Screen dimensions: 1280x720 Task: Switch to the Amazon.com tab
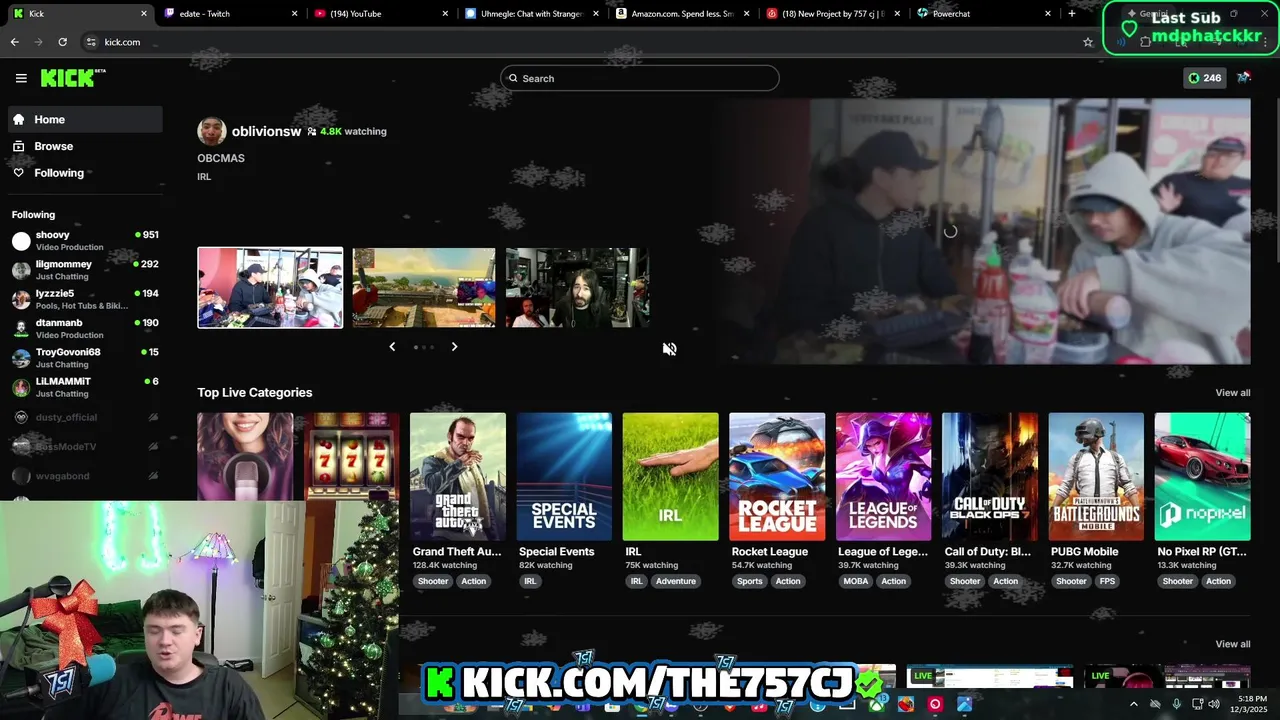(683, 14)
